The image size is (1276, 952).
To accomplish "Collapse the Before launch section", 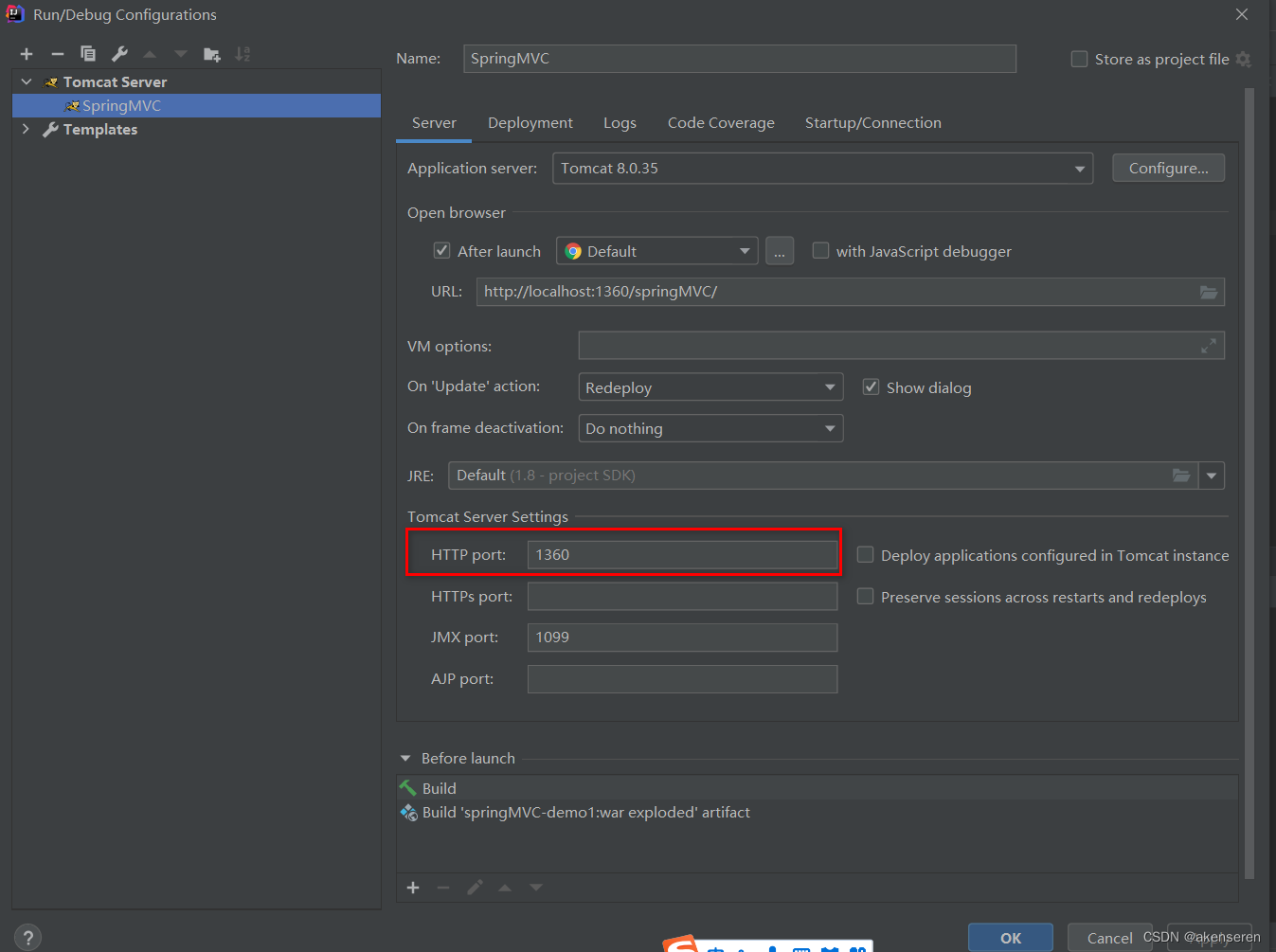I will 405,759.
